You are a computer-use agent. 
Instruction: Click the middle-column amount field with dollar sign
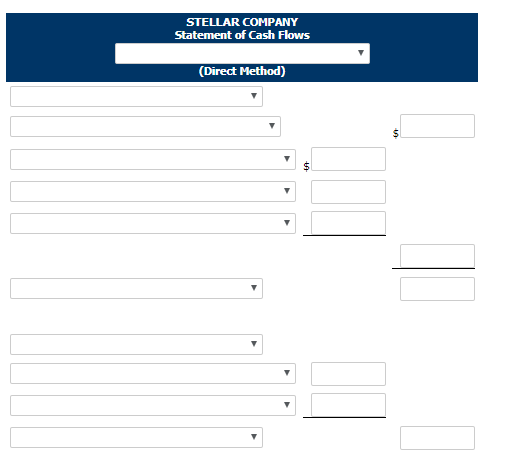tap(348, 159)
